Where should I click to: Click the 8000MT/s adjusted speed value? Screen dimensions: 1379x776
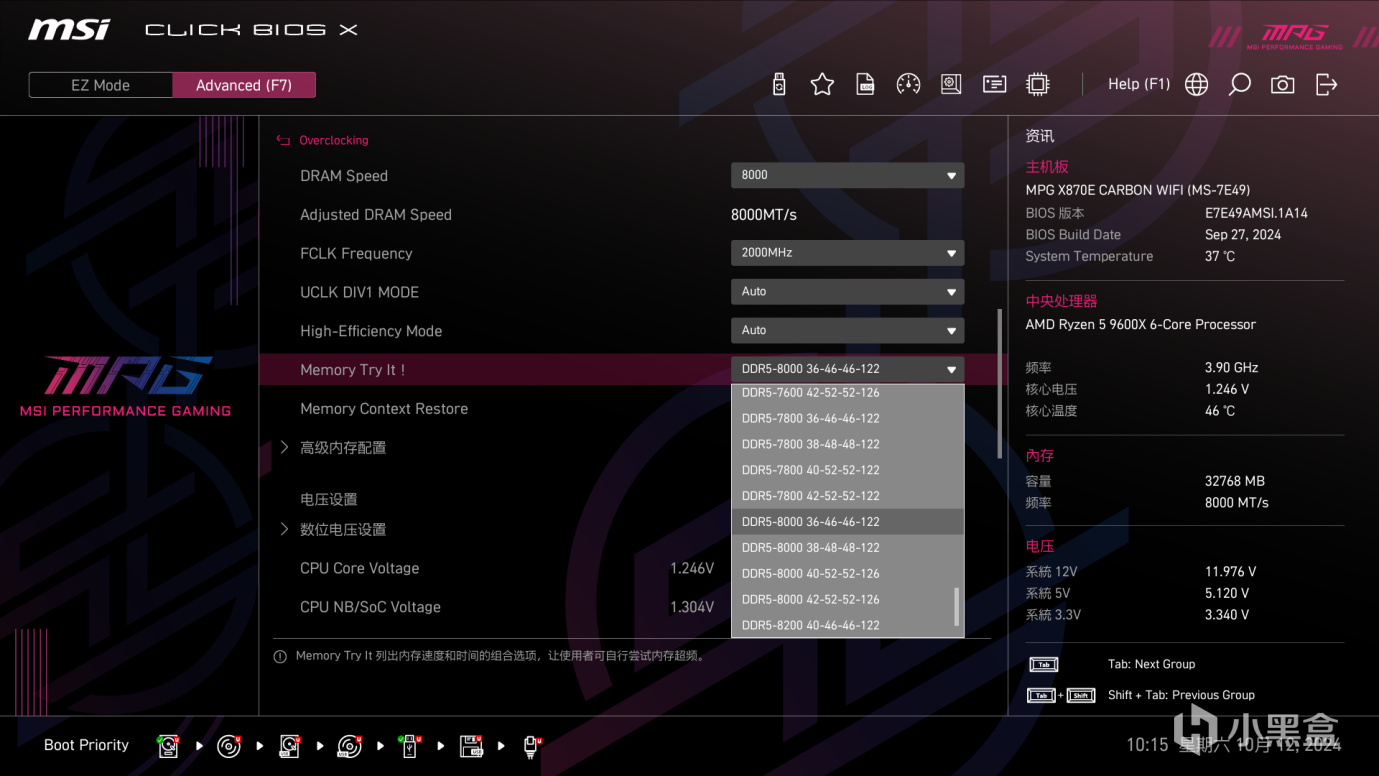(764, 215)
